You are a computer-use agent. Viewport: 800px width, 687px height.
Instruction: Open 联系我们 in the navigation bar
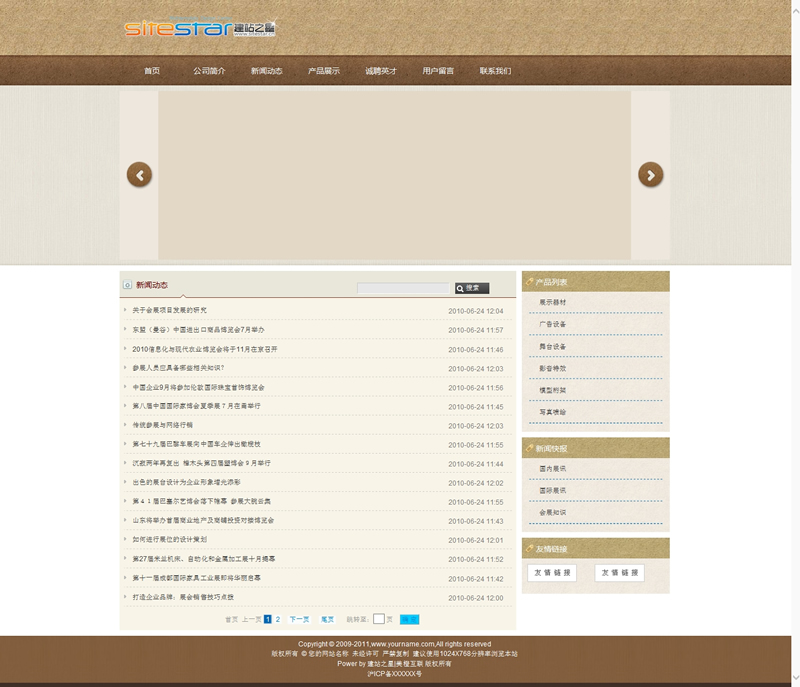click(x=495, y=71)
